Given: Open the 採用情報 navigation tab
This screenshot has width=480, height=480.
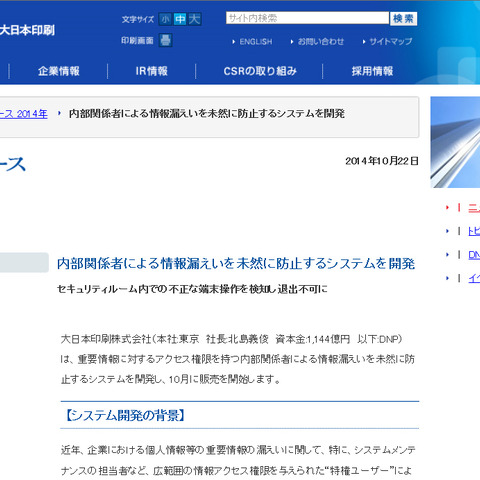Looking at the screenshot, I should coord(372,71).
